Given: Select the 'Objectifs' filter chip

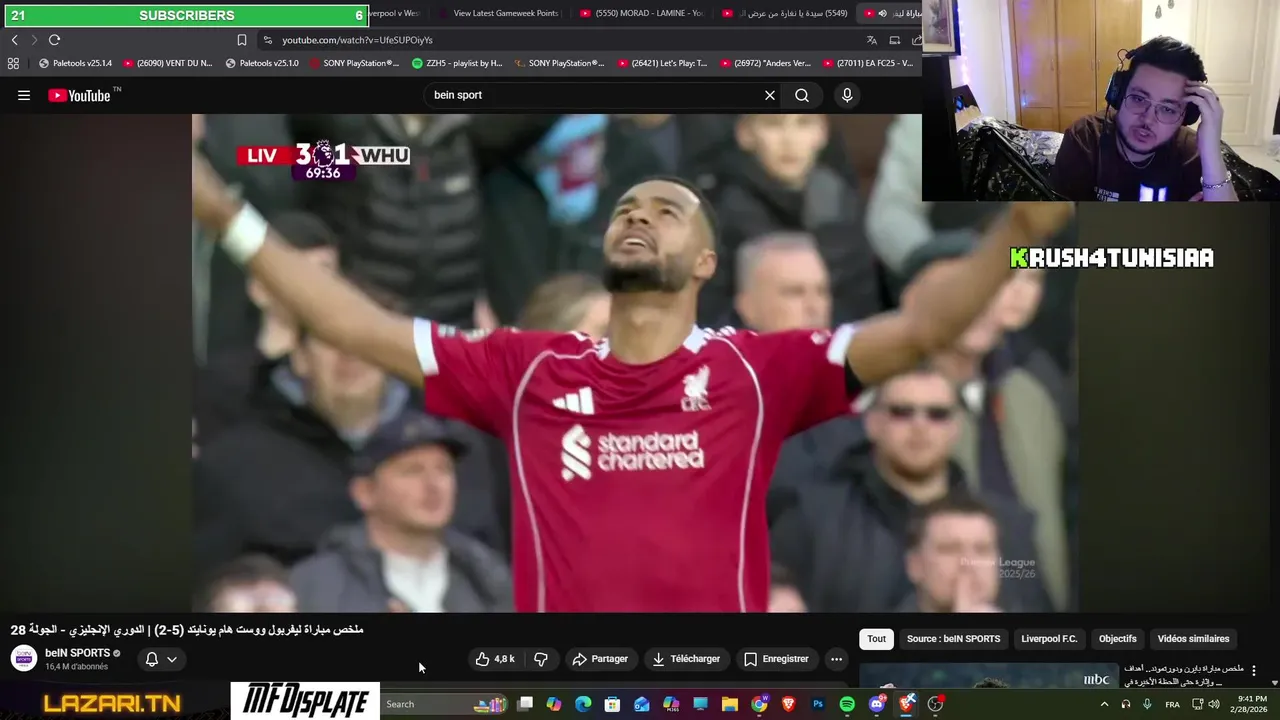Looking at the screenshot, I should point(1118,639).
